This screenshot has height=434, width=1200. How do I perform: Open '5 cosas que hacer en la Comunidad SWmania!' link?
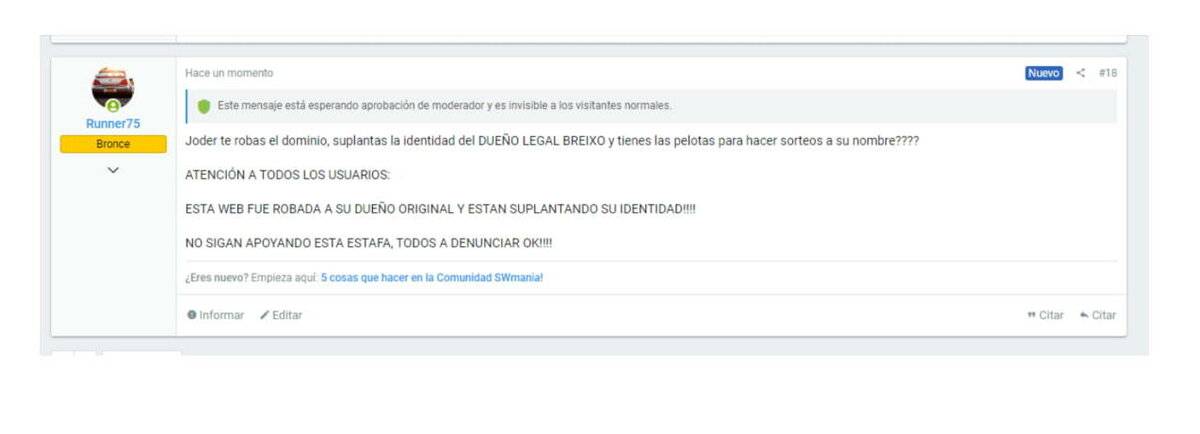432,278
